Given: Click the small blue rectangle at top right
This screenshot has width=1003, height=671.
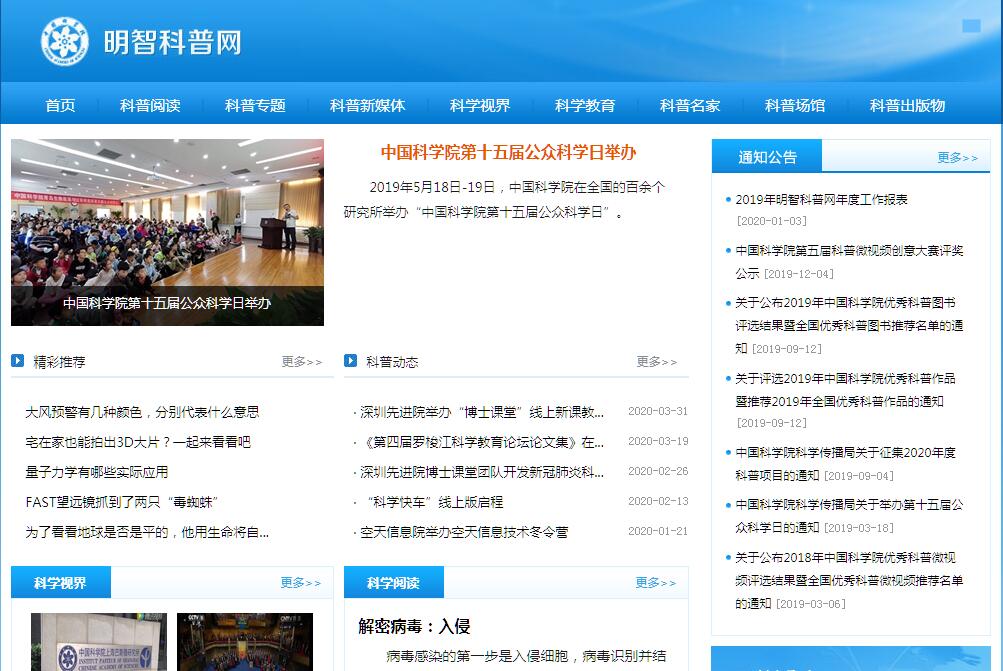Looking at the screenshot, I should click(x=970, y=27).
